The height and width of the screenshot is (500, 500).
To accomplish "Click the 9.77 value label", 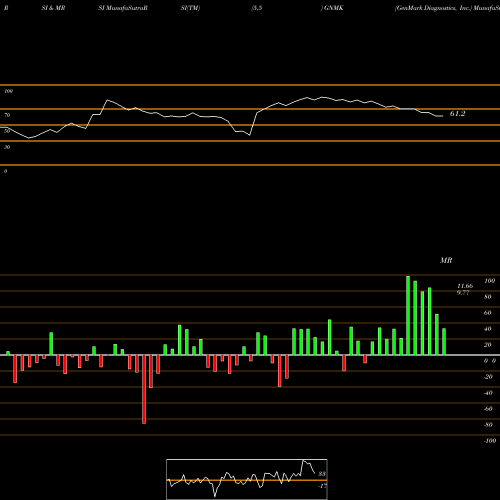I will pyautogui.click(x=463, y=293).
